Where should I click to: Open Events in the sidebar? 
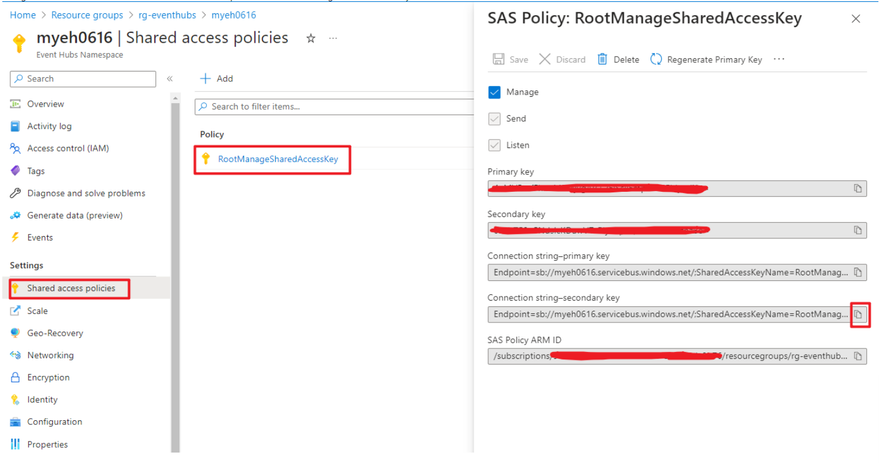click(x=40, y=238)
